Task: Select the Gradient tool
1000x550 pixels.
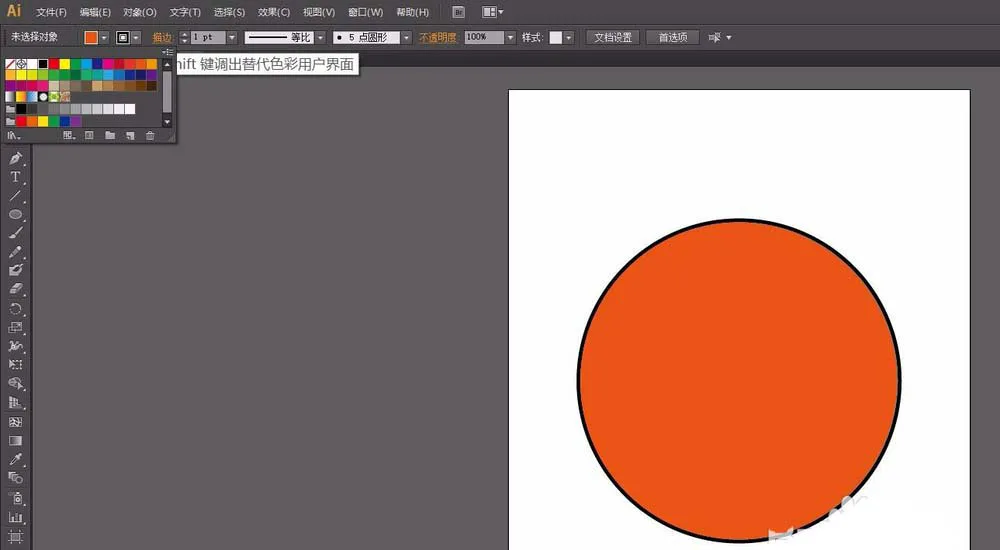Action: [15, 440]
